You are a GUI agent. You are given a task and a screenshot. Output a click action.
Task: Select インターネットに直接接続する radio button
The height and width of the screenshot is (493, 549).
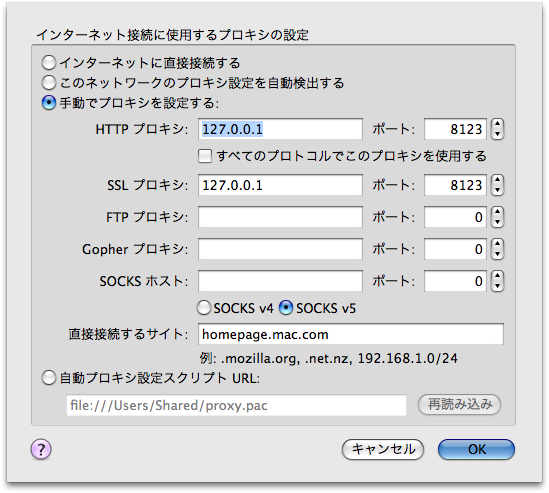point(49,63)
